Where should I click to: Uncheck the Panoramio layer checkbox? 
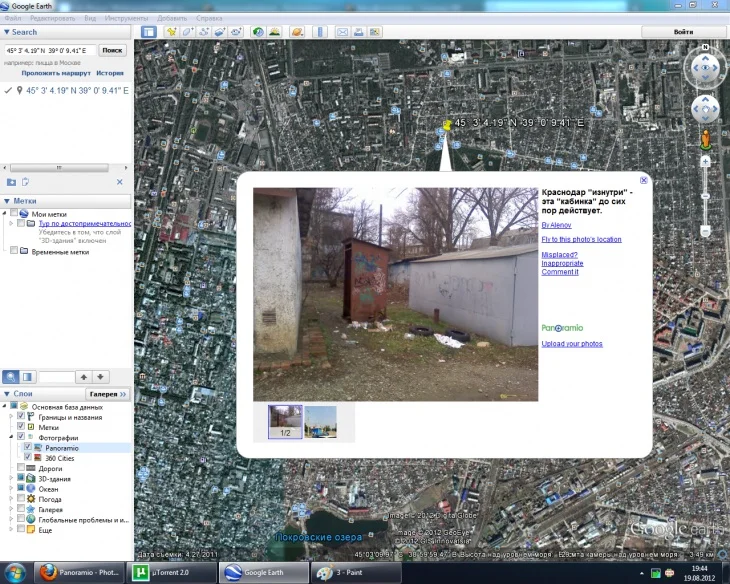[28, 448]
